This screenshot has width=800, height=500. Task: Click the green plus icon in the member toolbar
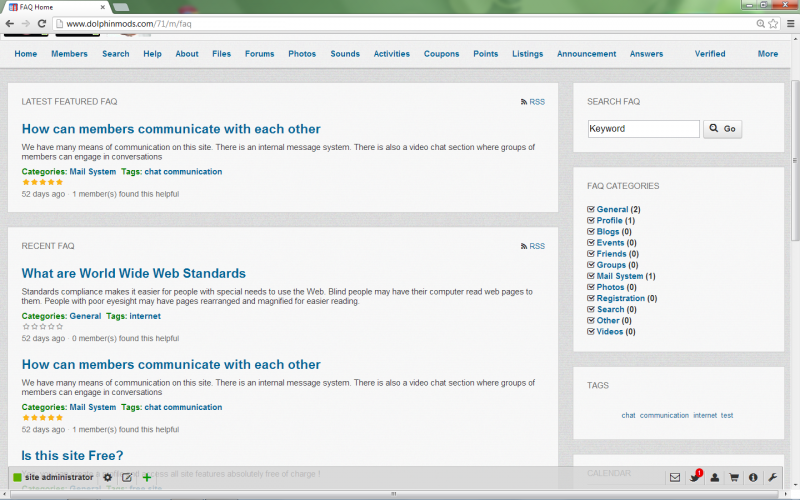click(147, 478)
